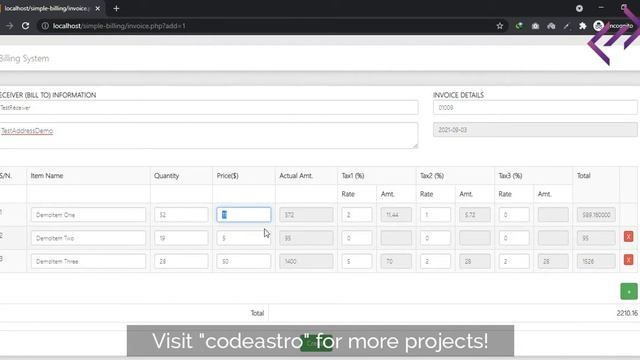Reload the invoice page
This screenshot has height=360, width=640.
pos(25,26)
